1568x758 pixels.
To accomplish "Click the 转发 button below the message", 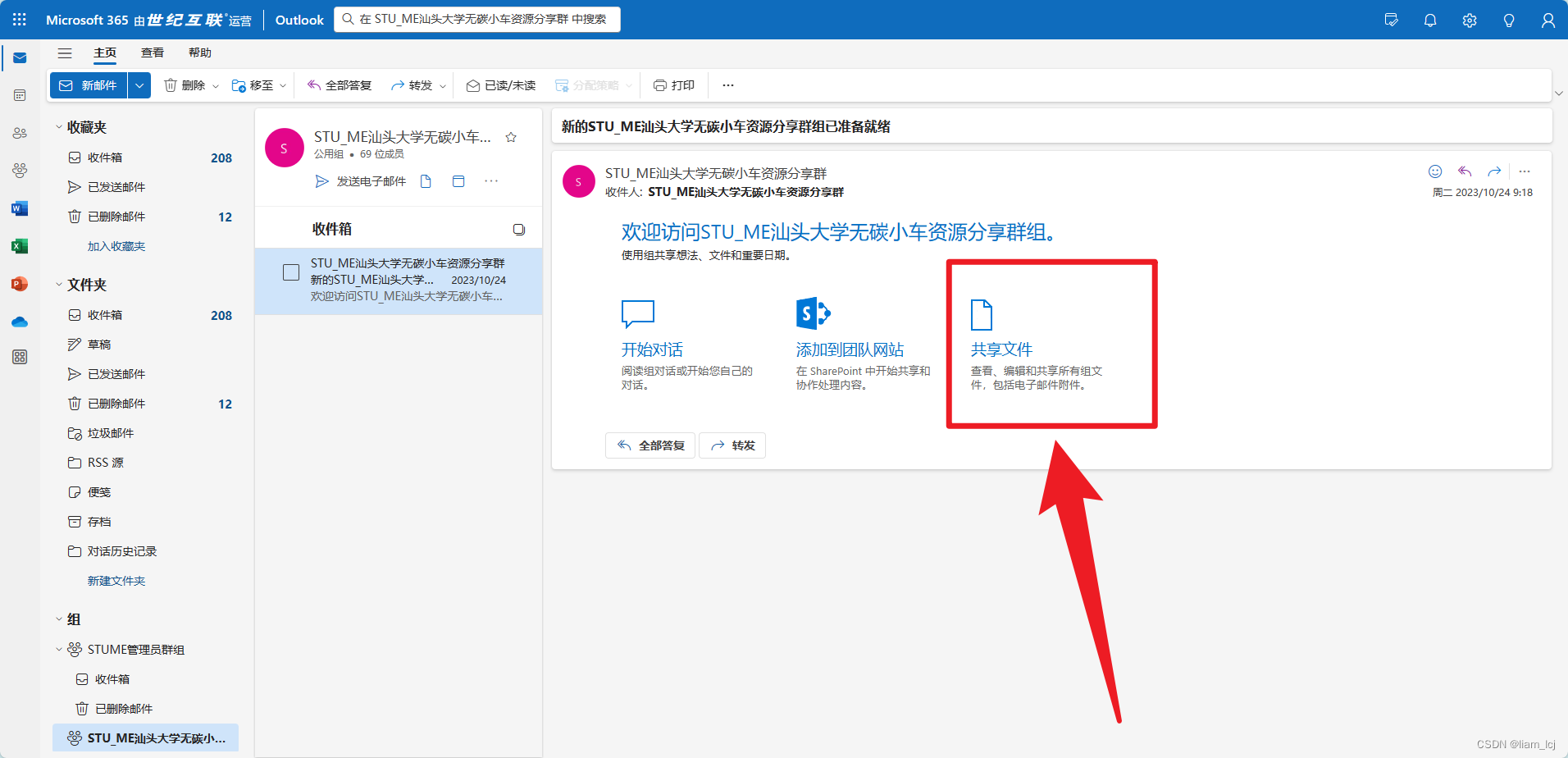I will coord(732,445).
